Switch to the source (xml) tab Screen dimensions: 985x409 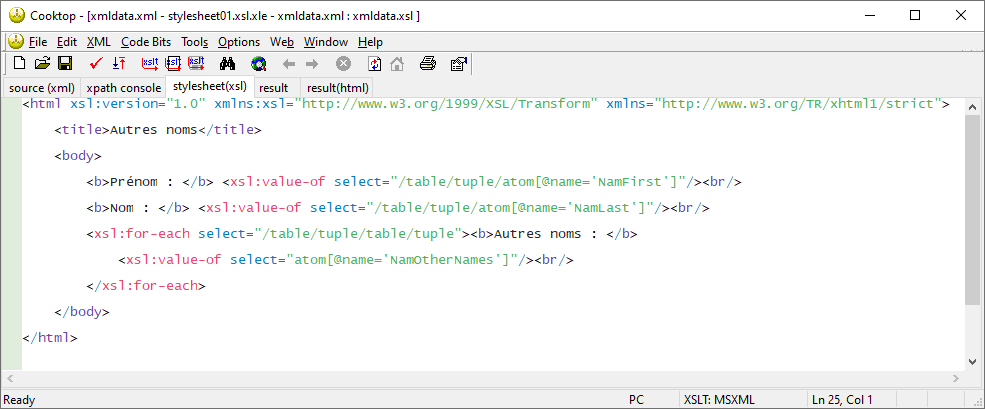pyautogui.click(x=41, y=88)
